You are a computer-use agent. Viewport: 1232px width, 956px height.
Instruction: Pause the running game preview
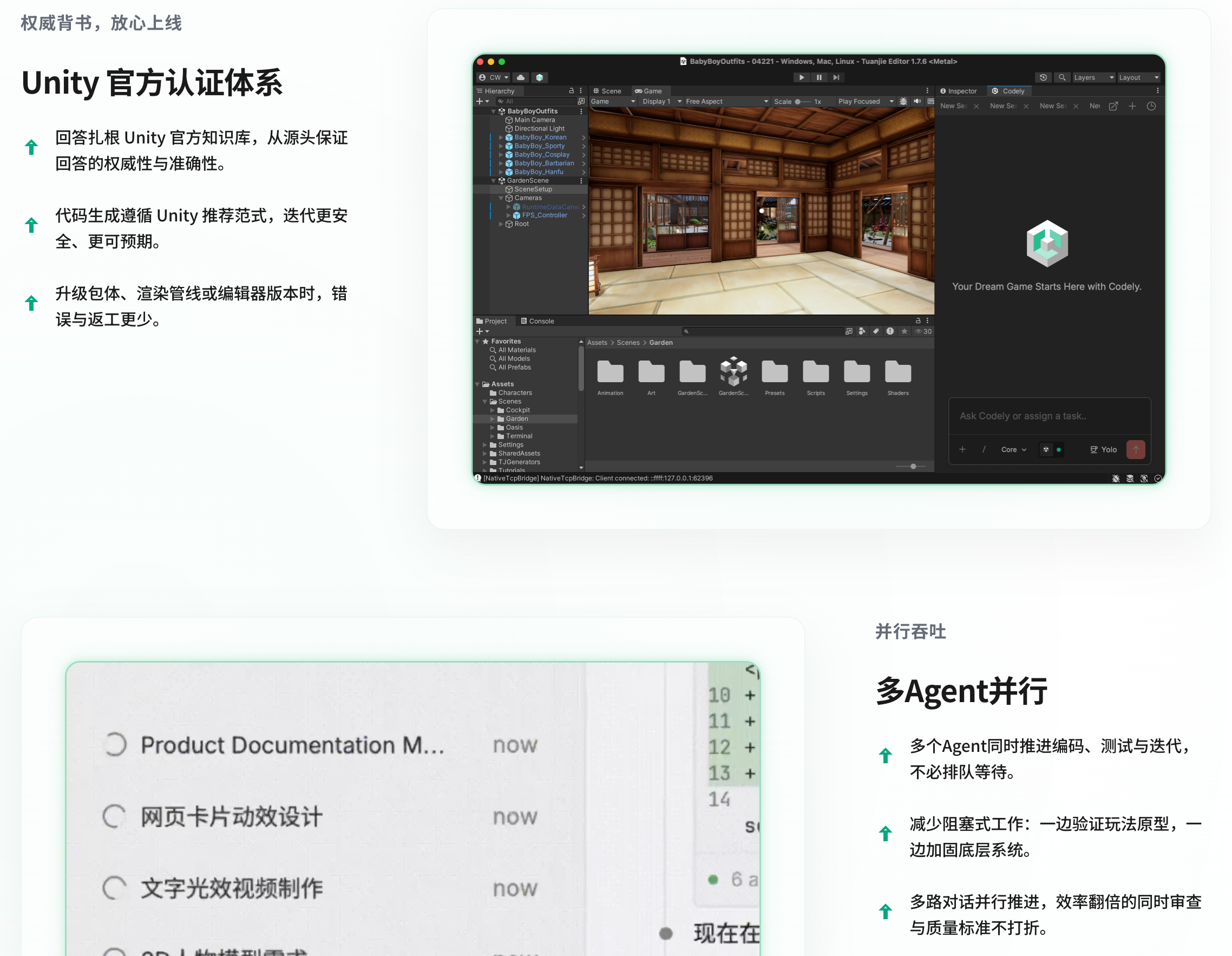818,77
